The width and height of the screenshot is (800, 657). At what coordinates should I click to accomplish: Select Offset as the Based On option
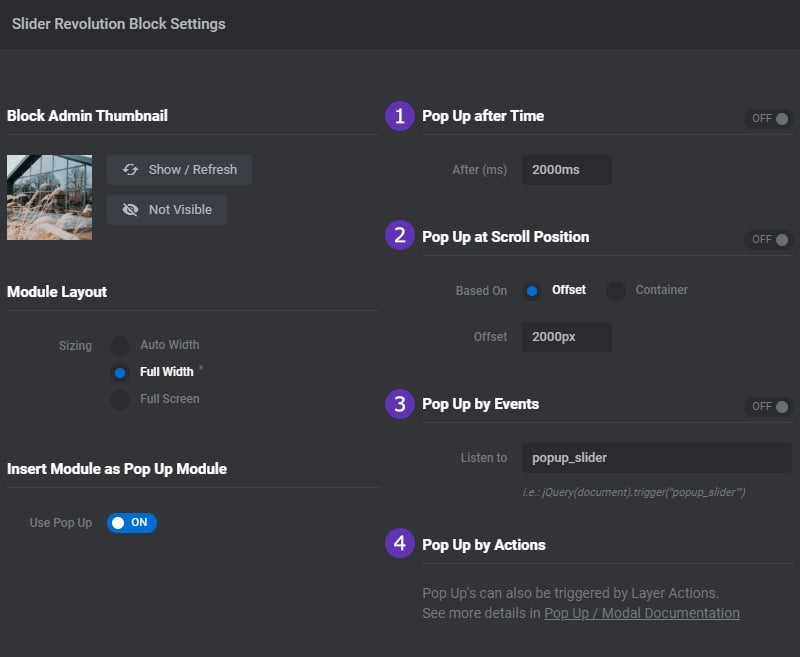(532, 291)
